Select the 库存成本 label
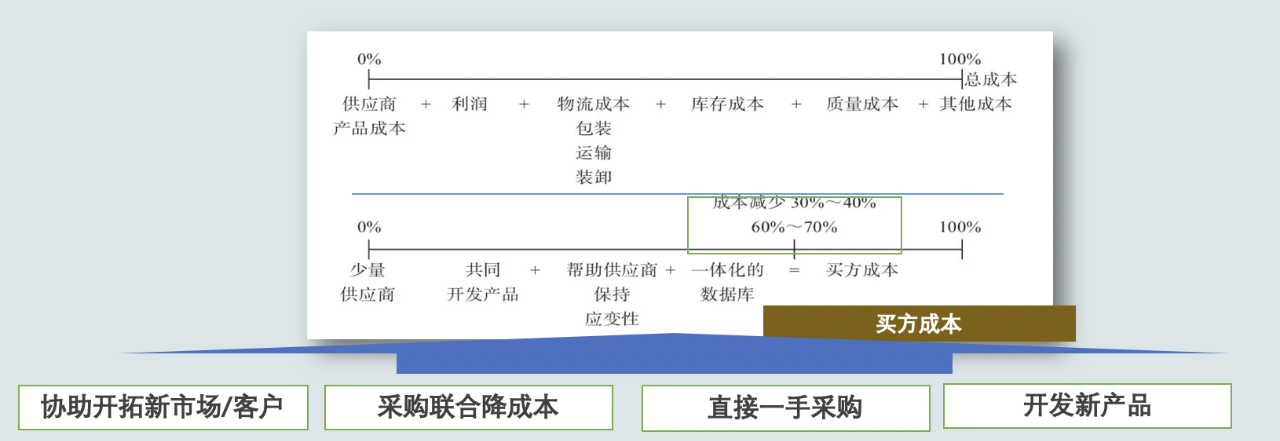This screenshot has height=441, width=1280. (x=726, y=103)
